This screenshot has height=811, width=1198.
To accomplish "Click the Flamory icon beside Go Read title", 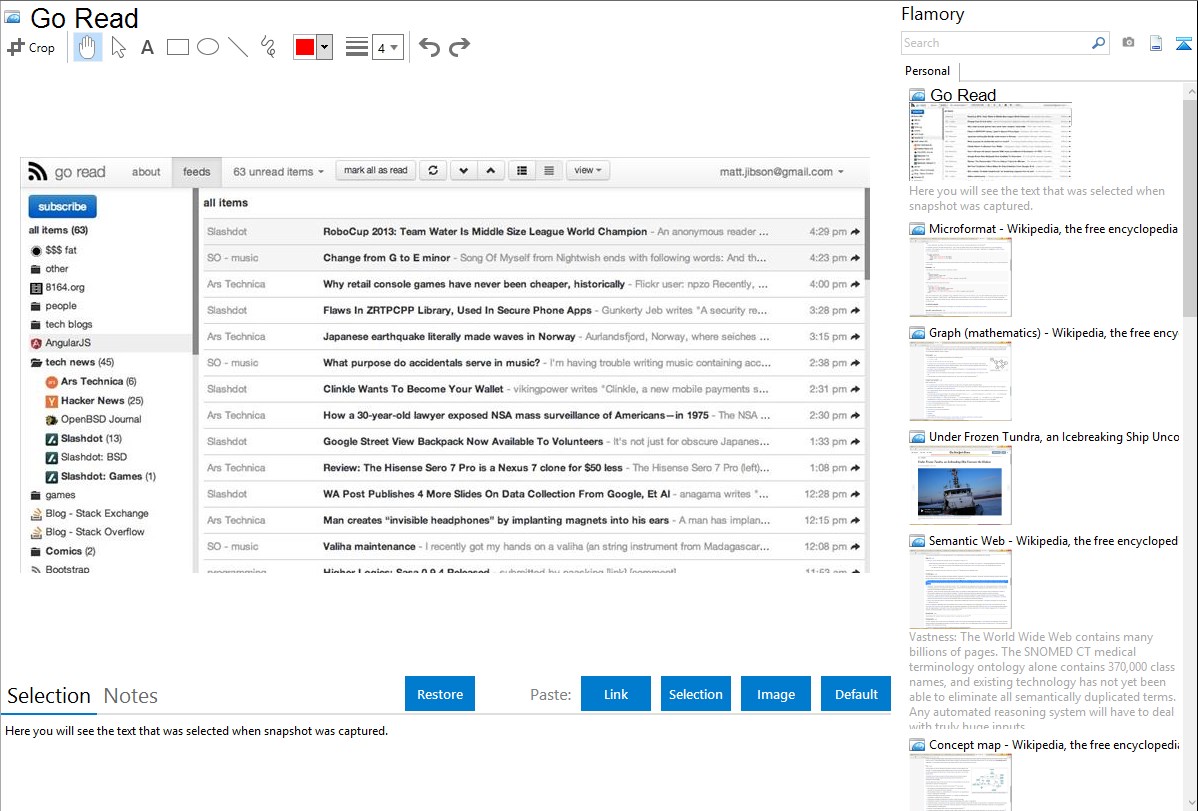I will coord(12,17).
